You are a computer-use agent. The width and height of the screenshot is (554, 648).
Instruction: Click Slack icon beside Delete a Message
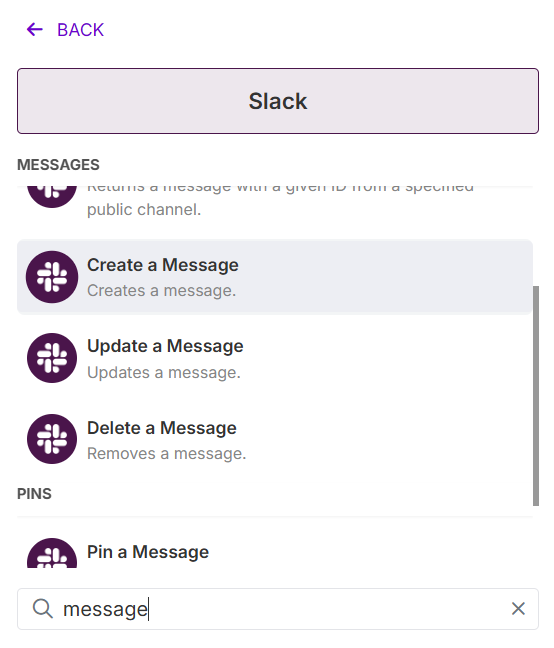pos(52,439)
